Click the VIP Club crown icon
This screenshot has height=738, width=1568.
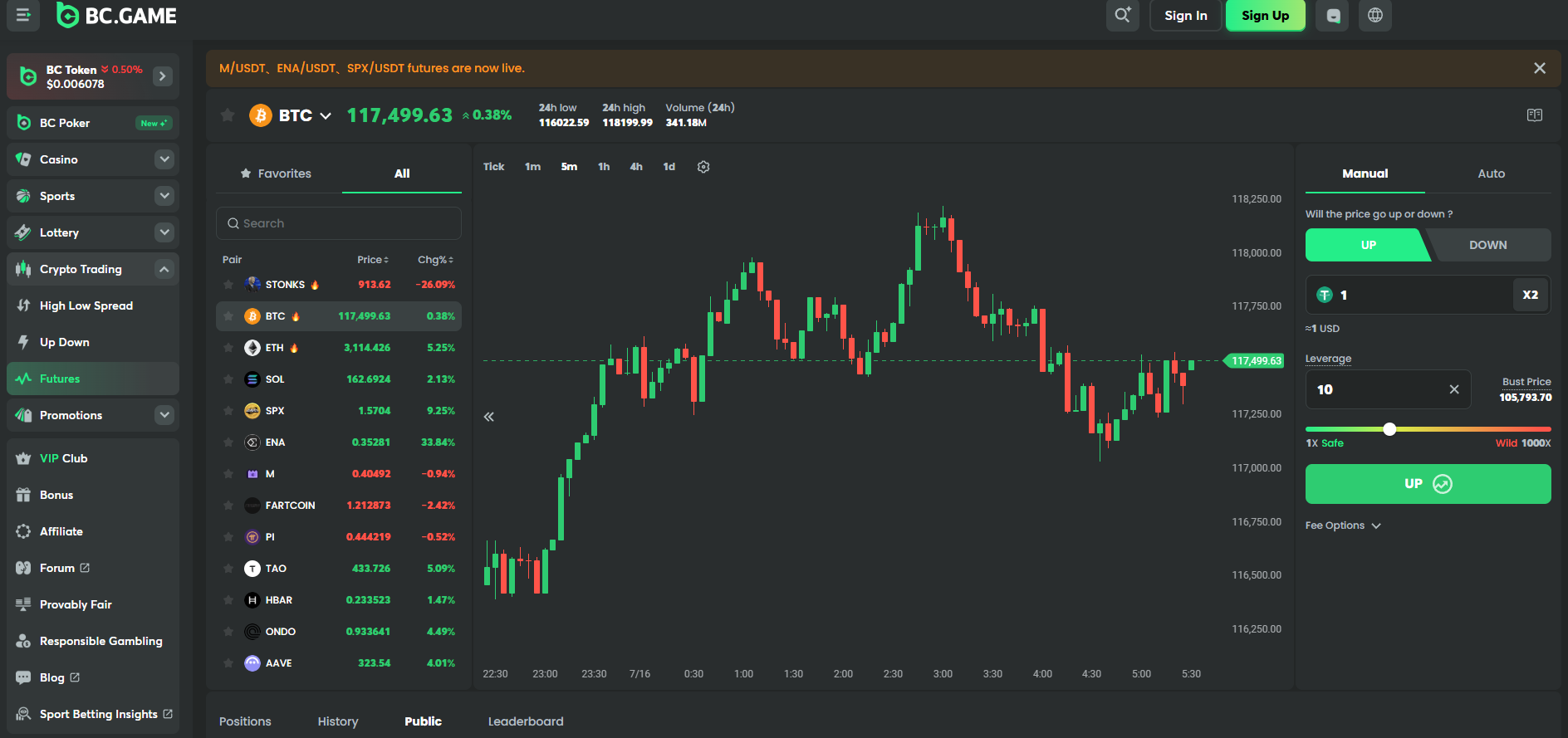click(23, 458)
